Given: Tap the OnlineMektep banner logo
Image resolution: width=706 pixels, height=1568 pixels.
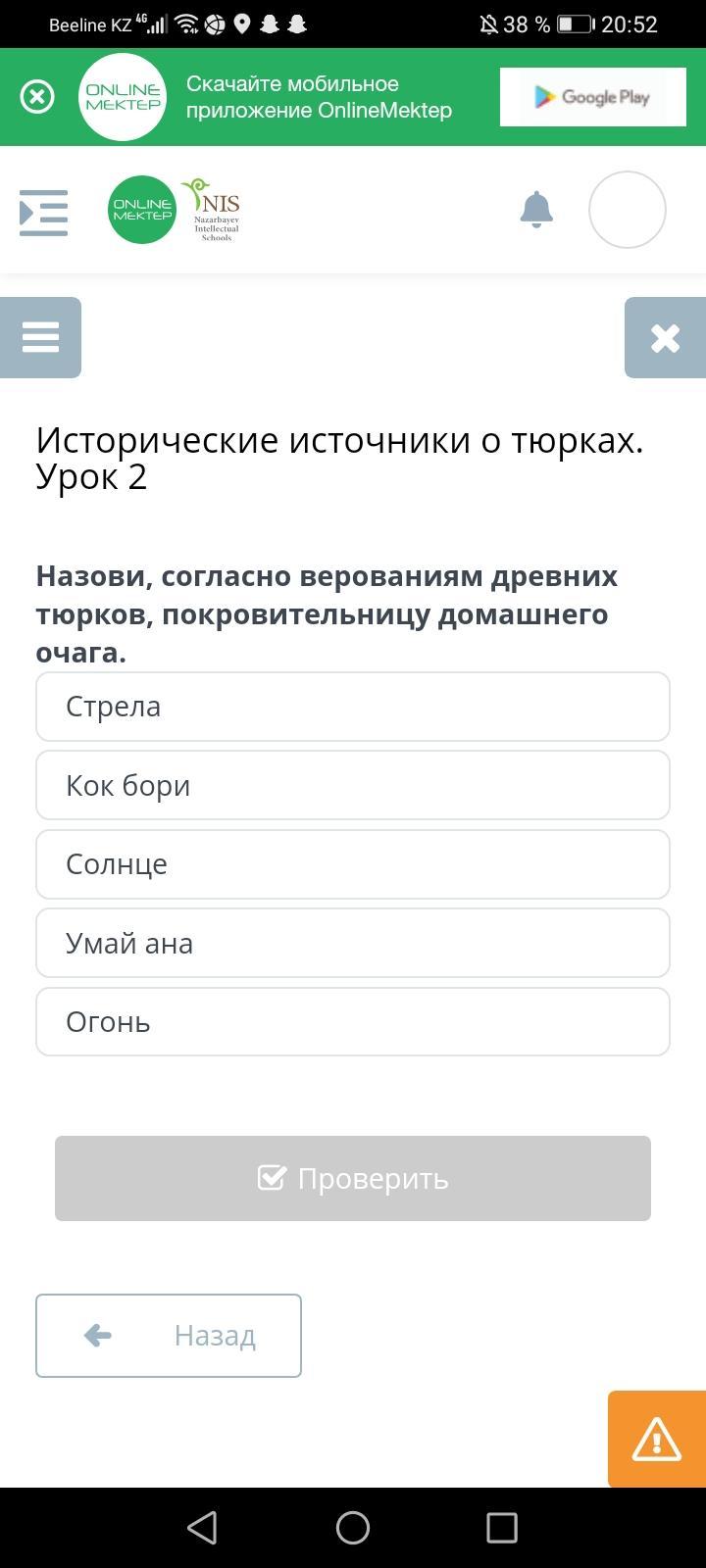Looking at the screenshot, I should pyautogui.click(x=123, y=97).
